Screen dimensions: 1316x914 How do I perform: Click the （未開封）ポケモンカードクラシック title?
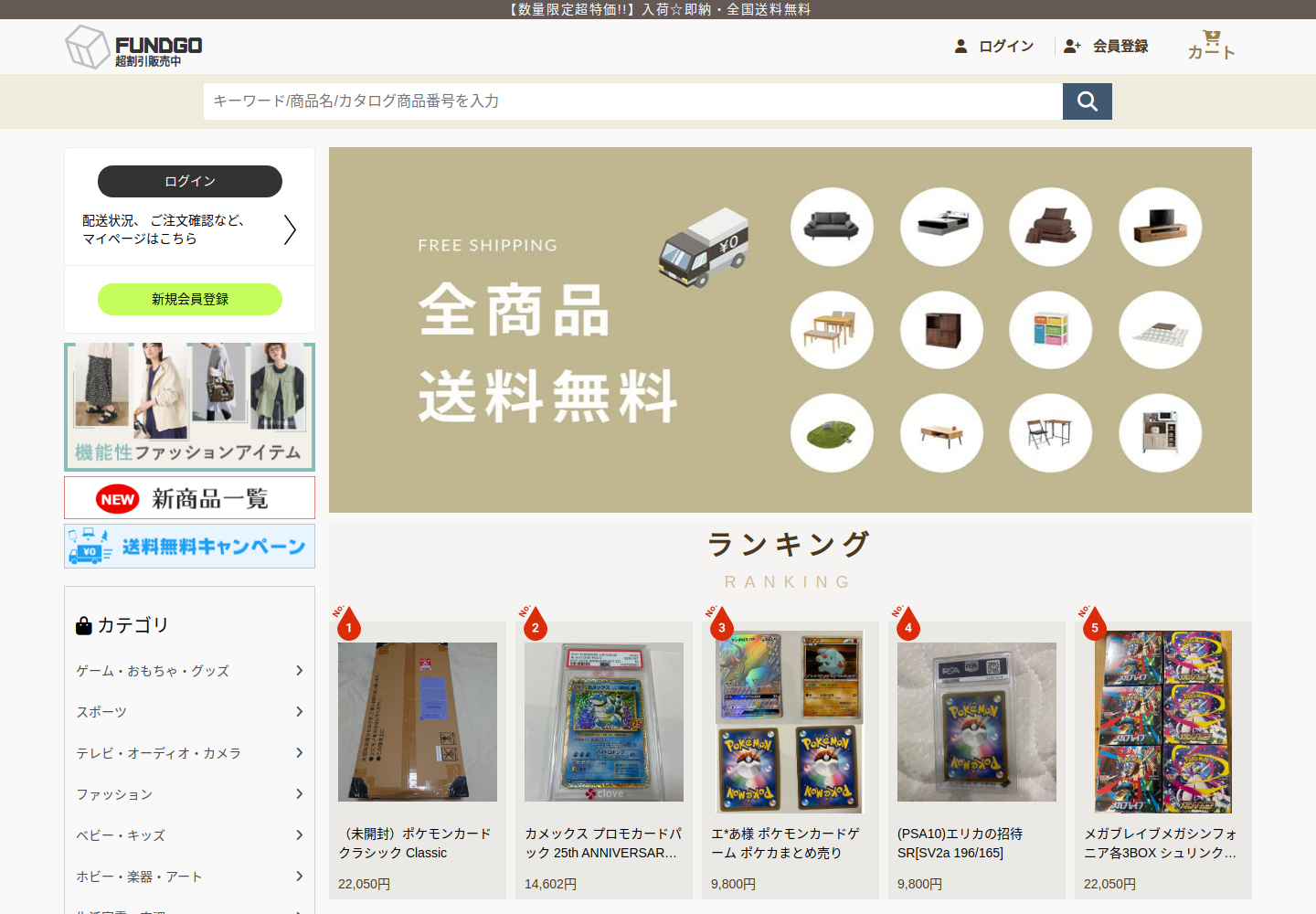(415, 843)
